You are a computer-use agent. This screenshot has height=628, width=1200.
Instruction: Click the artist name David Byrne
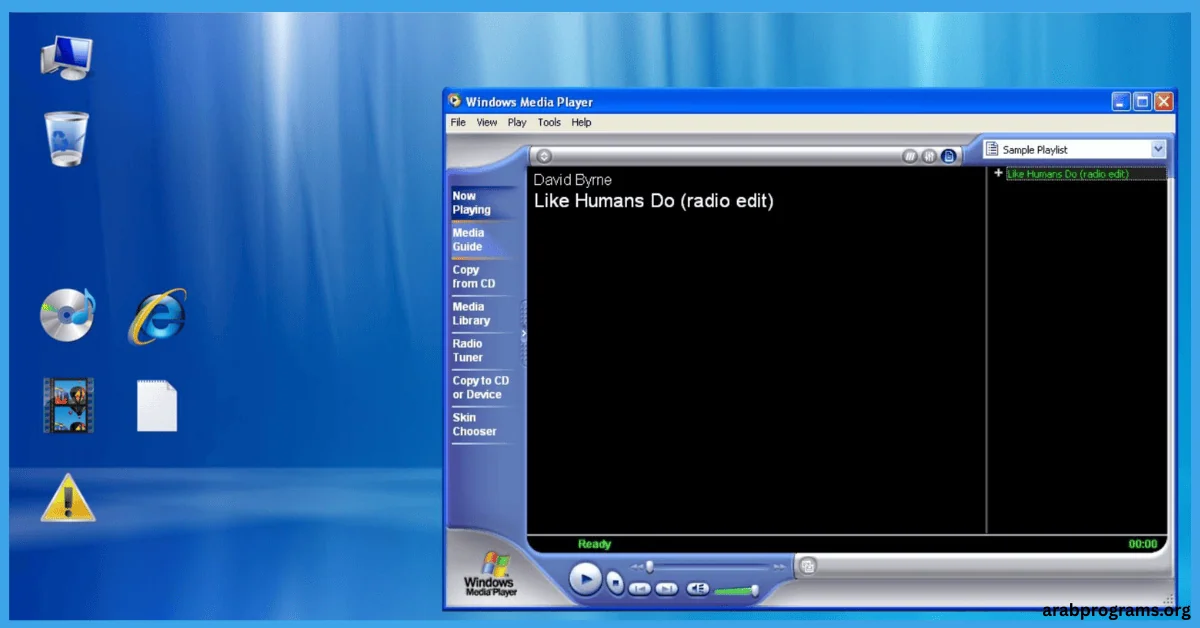573,180
